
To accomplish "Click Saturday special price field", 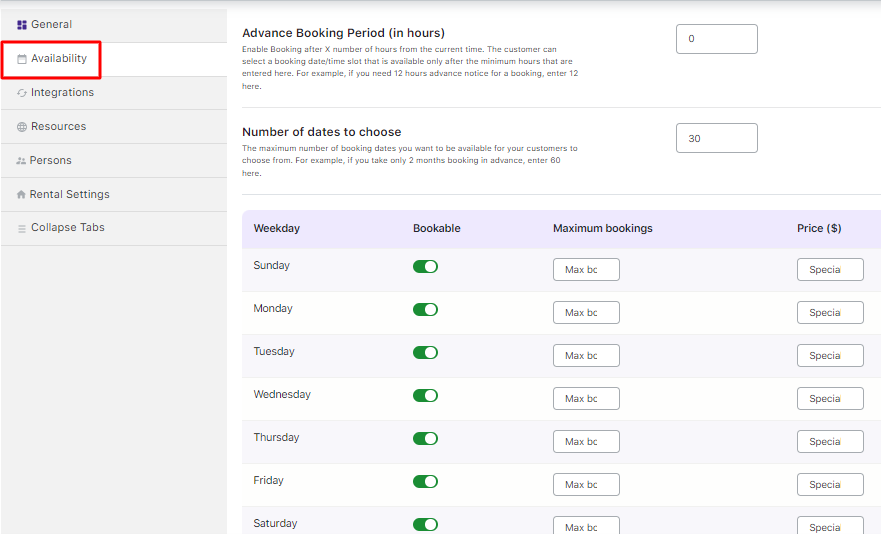I will [x=830, y=526].
